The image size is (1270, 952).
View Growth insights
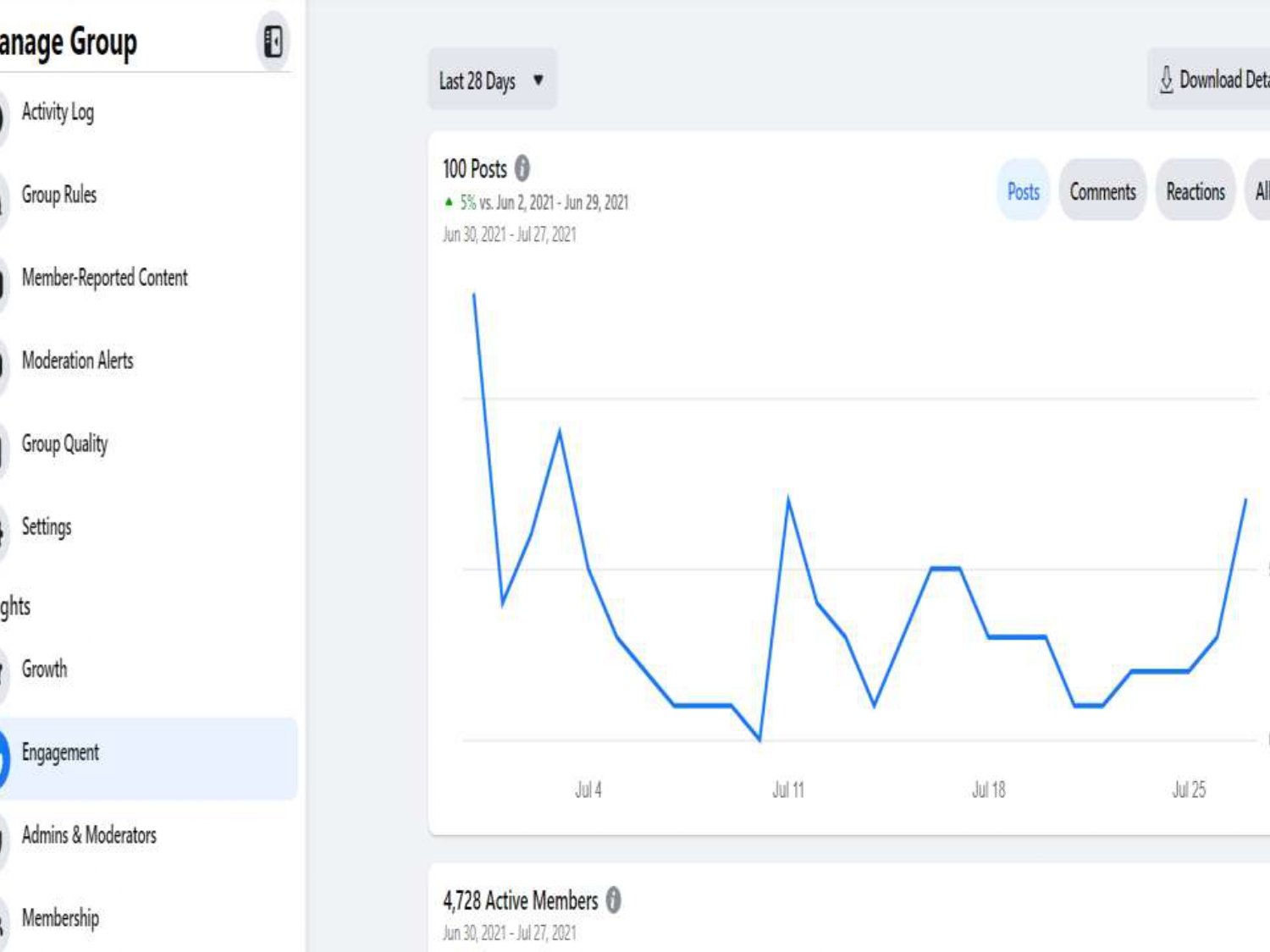click(44, 669)
